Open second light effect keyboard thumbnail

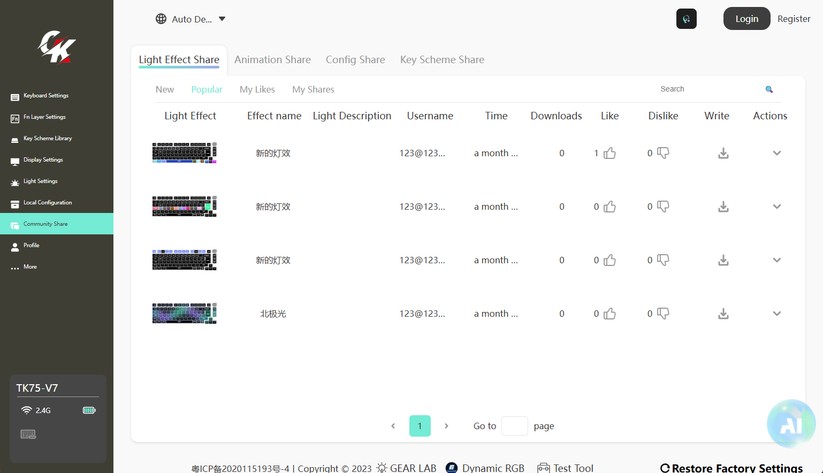coord(184,206)
